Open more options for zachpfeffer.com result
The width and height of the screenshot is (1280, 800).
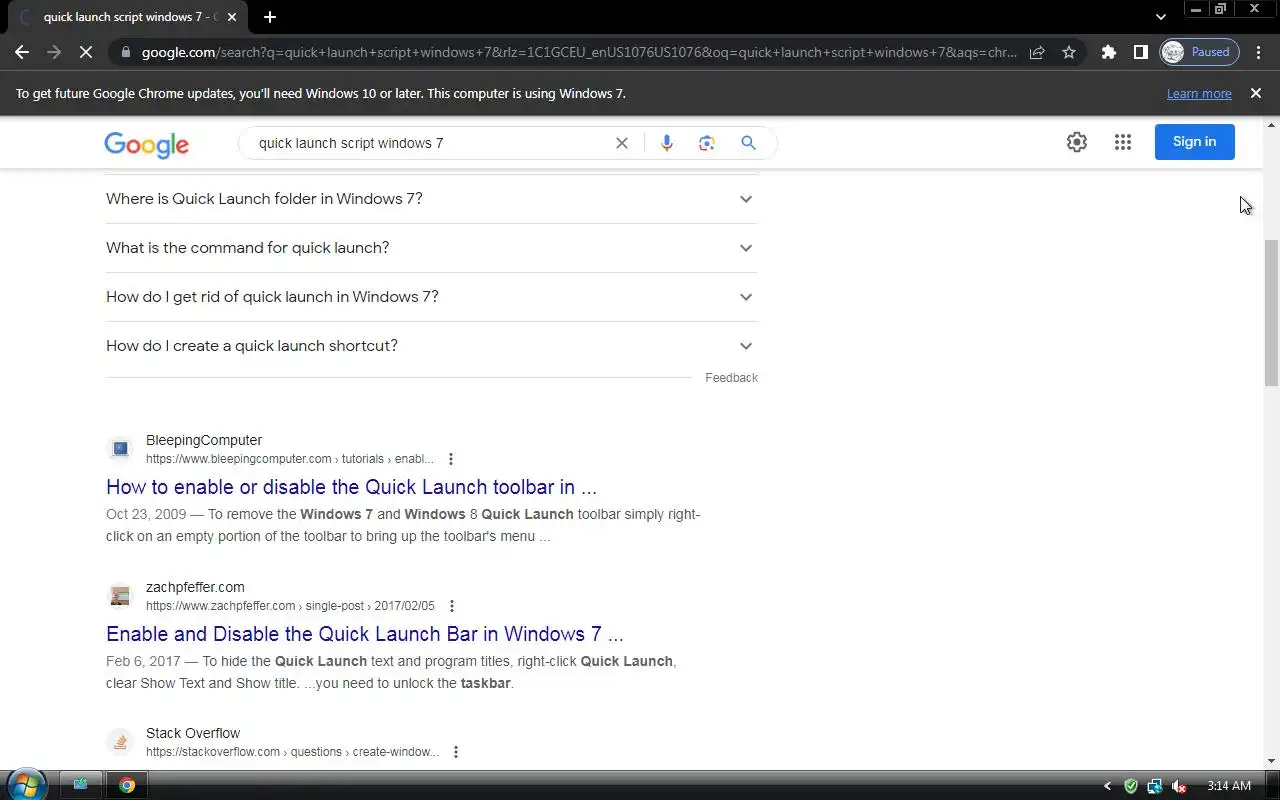[451, 606]
